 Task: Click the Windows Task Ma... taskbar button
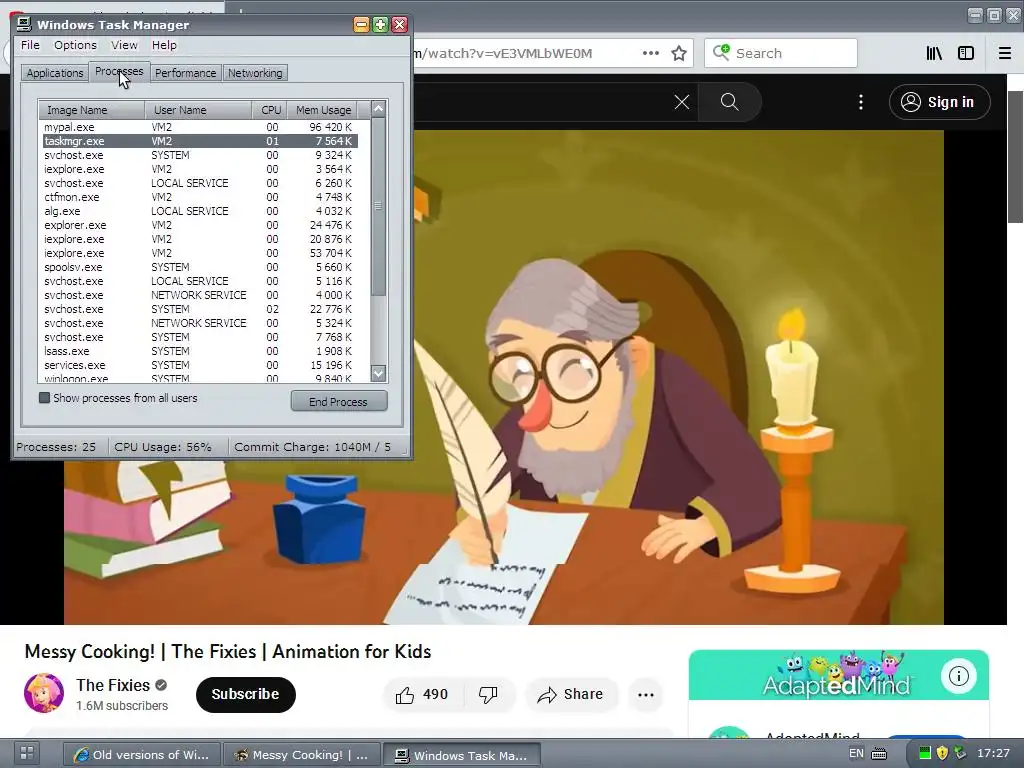(x=462, y=755)
